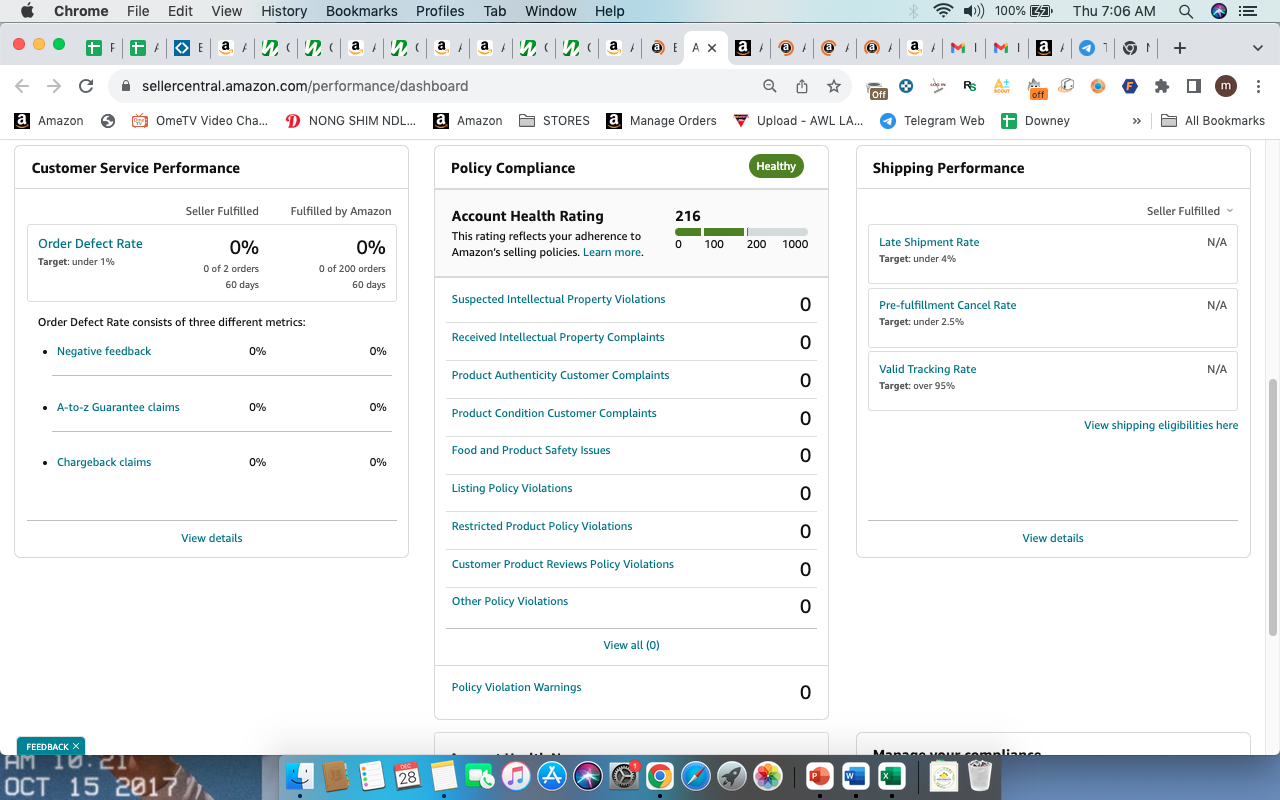Open a new tab with the plus button
1280x800 pixels.
(x=1180, y=48)
